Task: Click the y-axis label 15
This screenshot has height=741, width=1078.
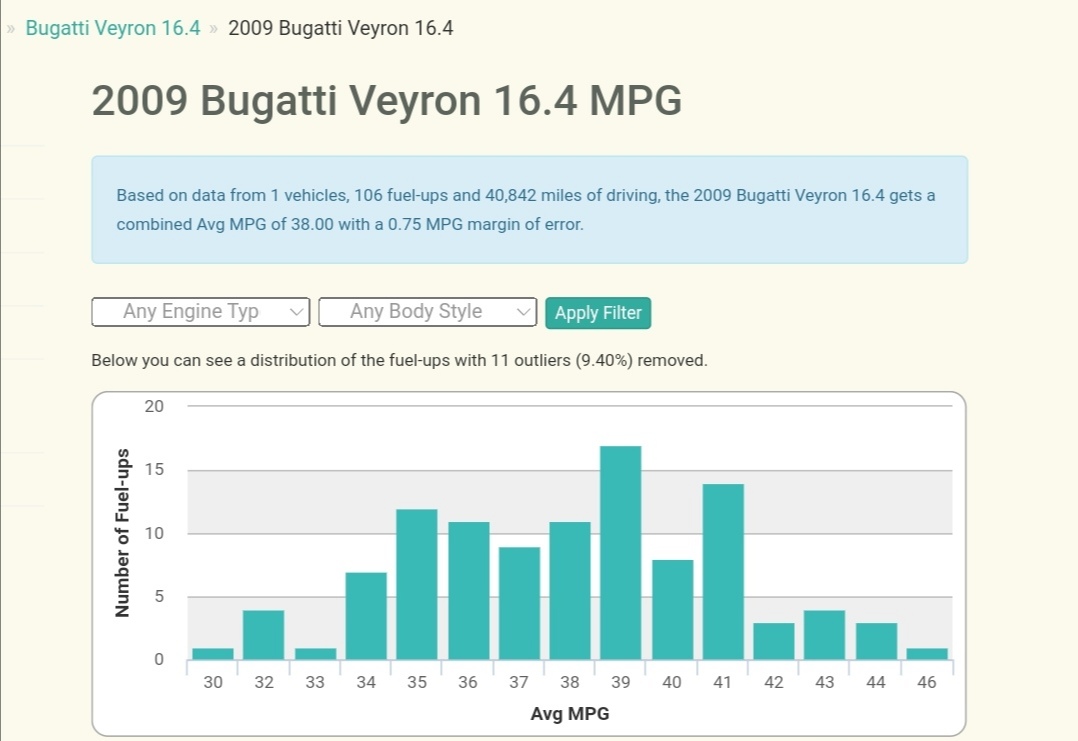Action: click(154, 469)
